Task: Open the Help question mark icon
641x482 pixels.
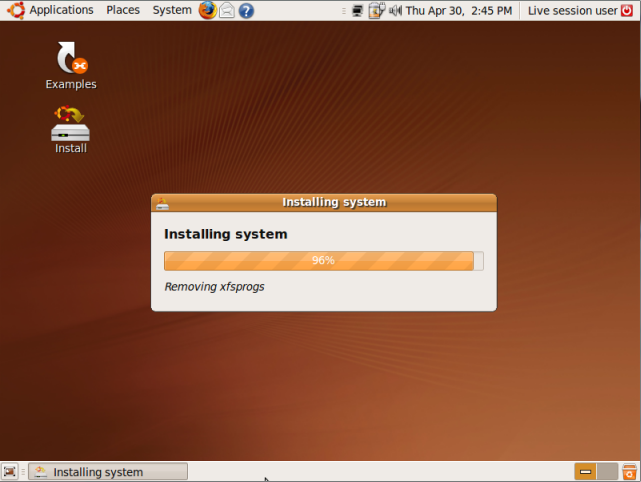Action: click(x=246, y=11)
